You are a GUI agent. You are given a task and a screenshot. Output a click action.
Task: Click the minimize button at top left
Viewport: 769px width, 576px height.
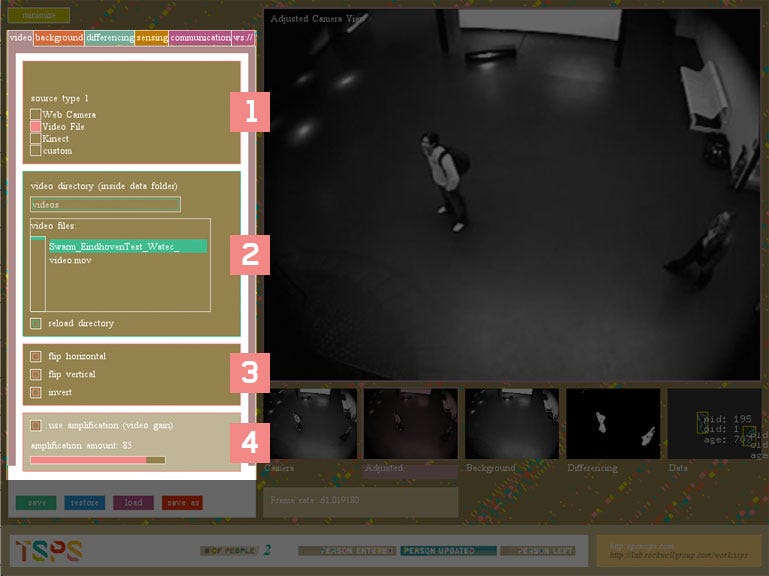[x=39, y=15]
